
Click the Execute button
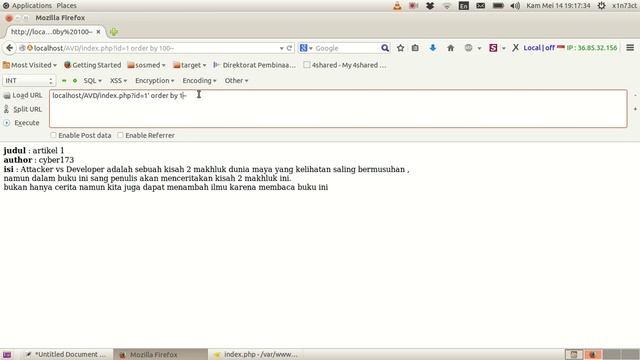tap(22, 122)
